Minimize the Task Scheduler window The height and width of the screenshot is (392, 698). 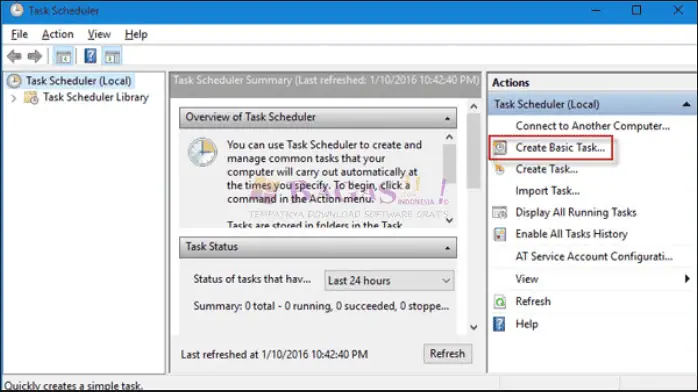596,10
